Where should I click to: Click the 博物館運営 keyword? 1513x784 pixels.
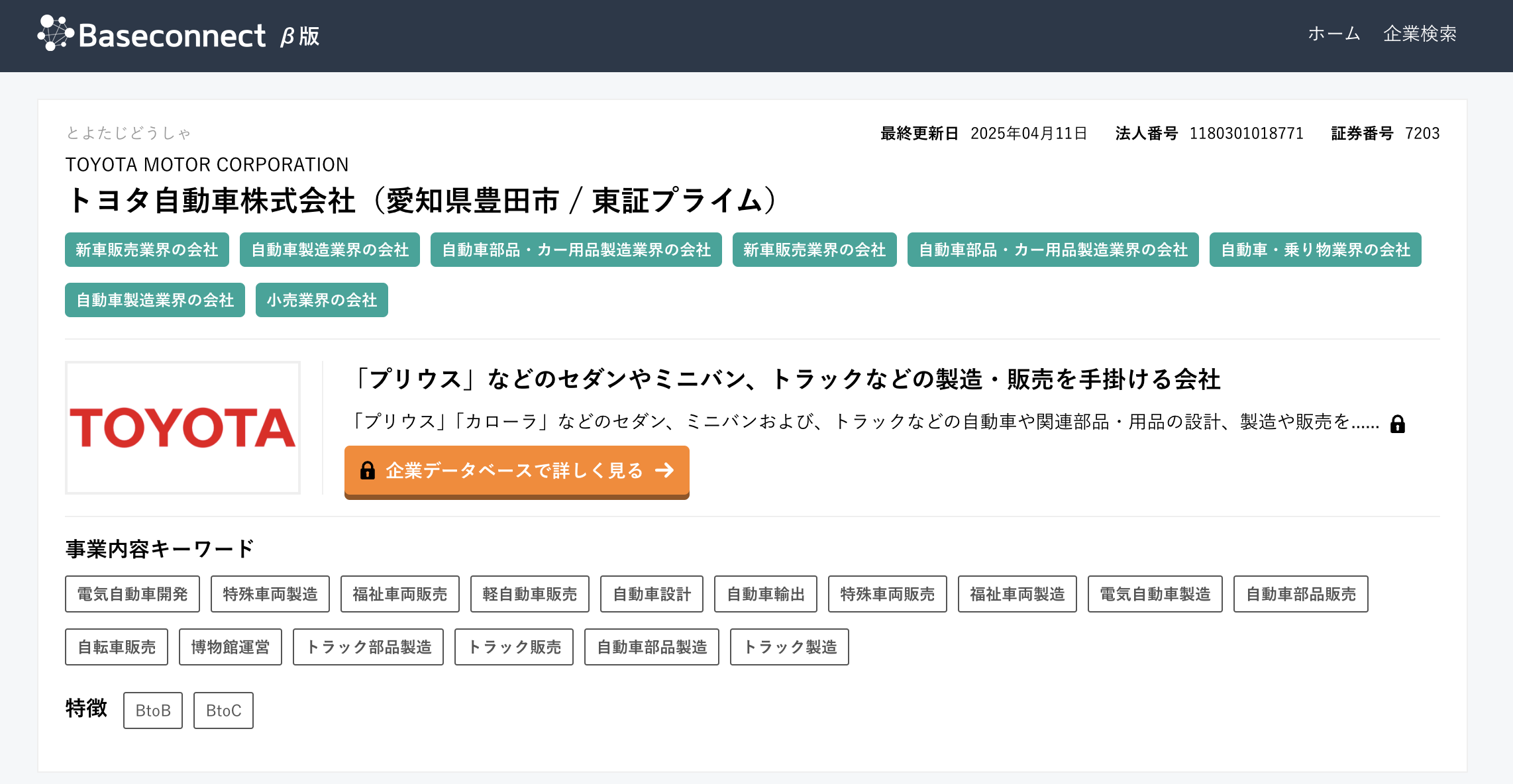click(x=231, y=647)
